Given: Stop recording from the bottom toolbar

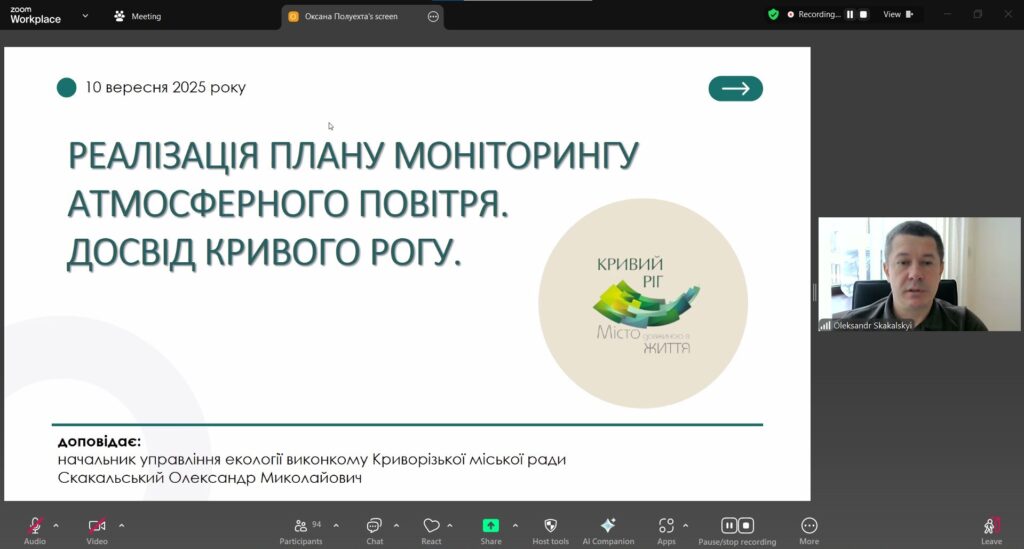Looking at the screenshot, I should [x=746, y=525].
